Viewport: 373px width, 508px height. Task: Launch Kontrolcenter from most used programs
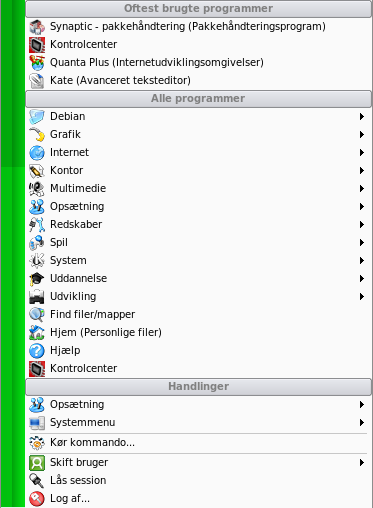[198, 45]
